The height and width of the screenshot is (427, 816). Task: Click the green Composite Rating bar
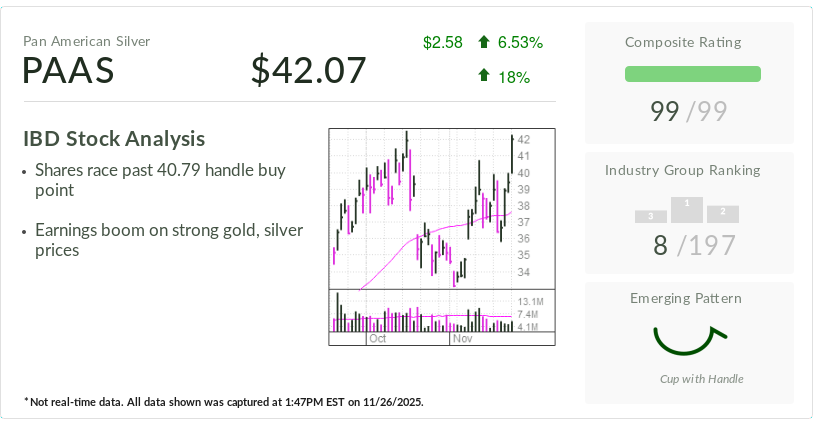692,74
